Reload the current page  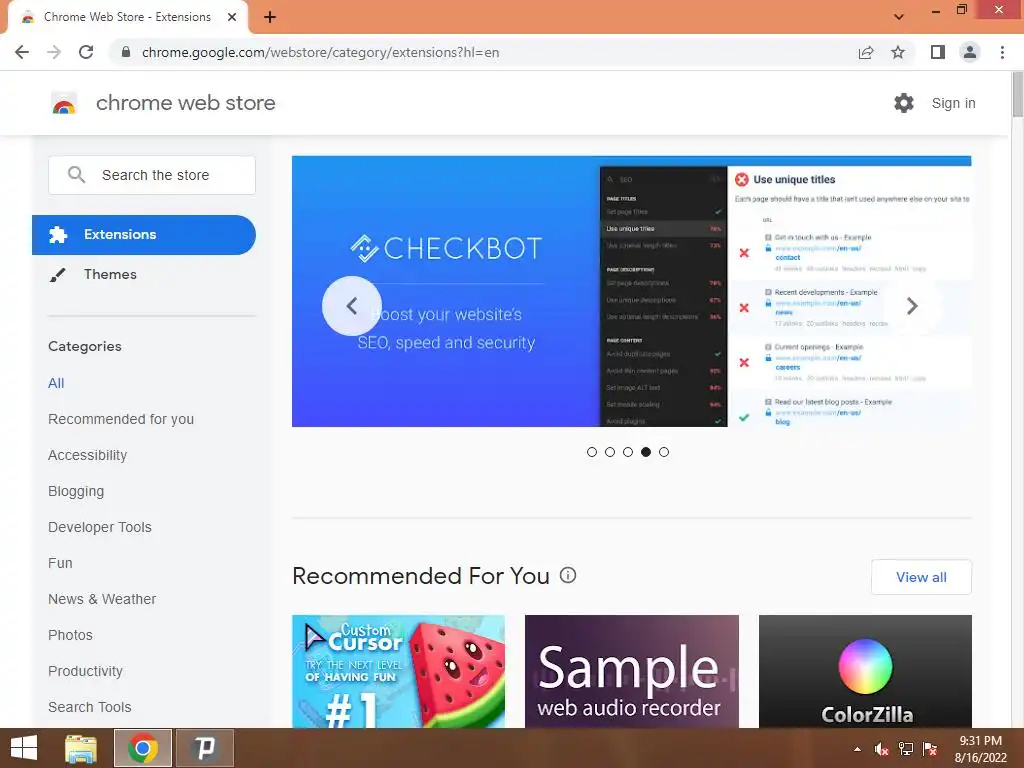pyautogui.click(x=86, y=52)
